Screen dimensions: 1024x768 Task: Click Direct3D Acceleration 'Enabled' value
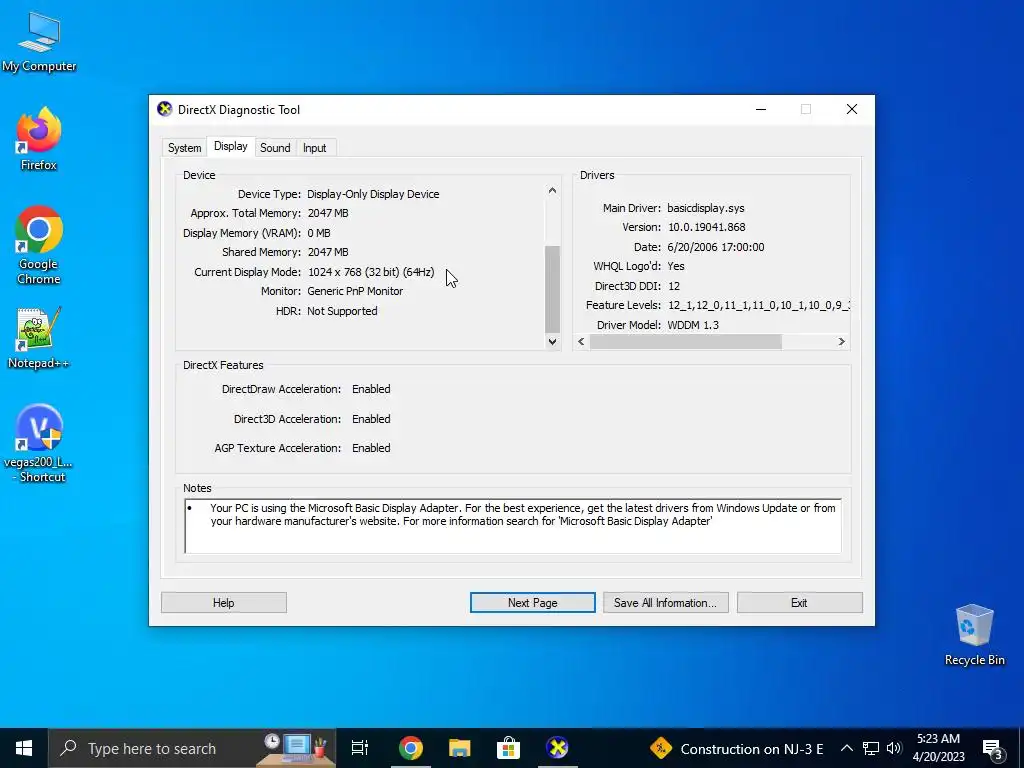[x=371, y=419]
